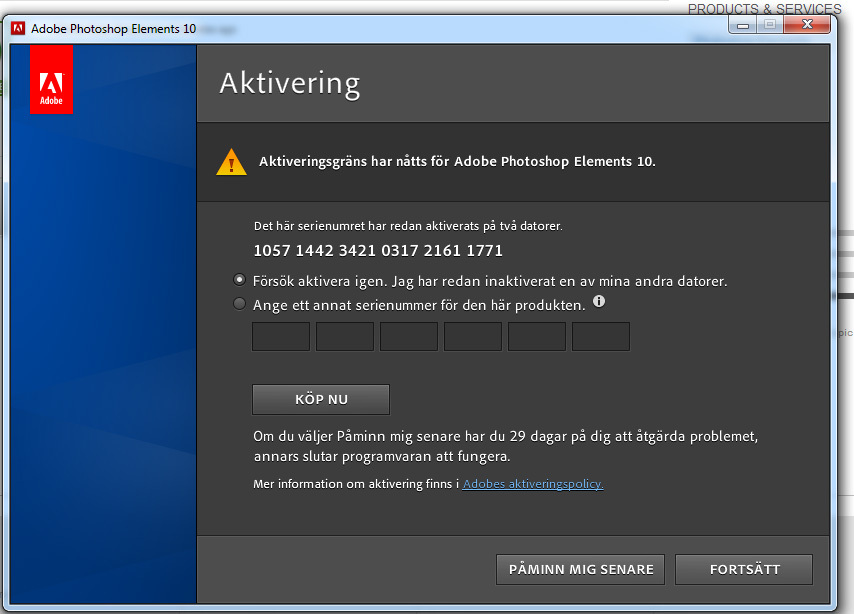The height and width of the screenshot is (614, 854).
Task: Click the sixth serial number field
Action: (x=601, y=336)
